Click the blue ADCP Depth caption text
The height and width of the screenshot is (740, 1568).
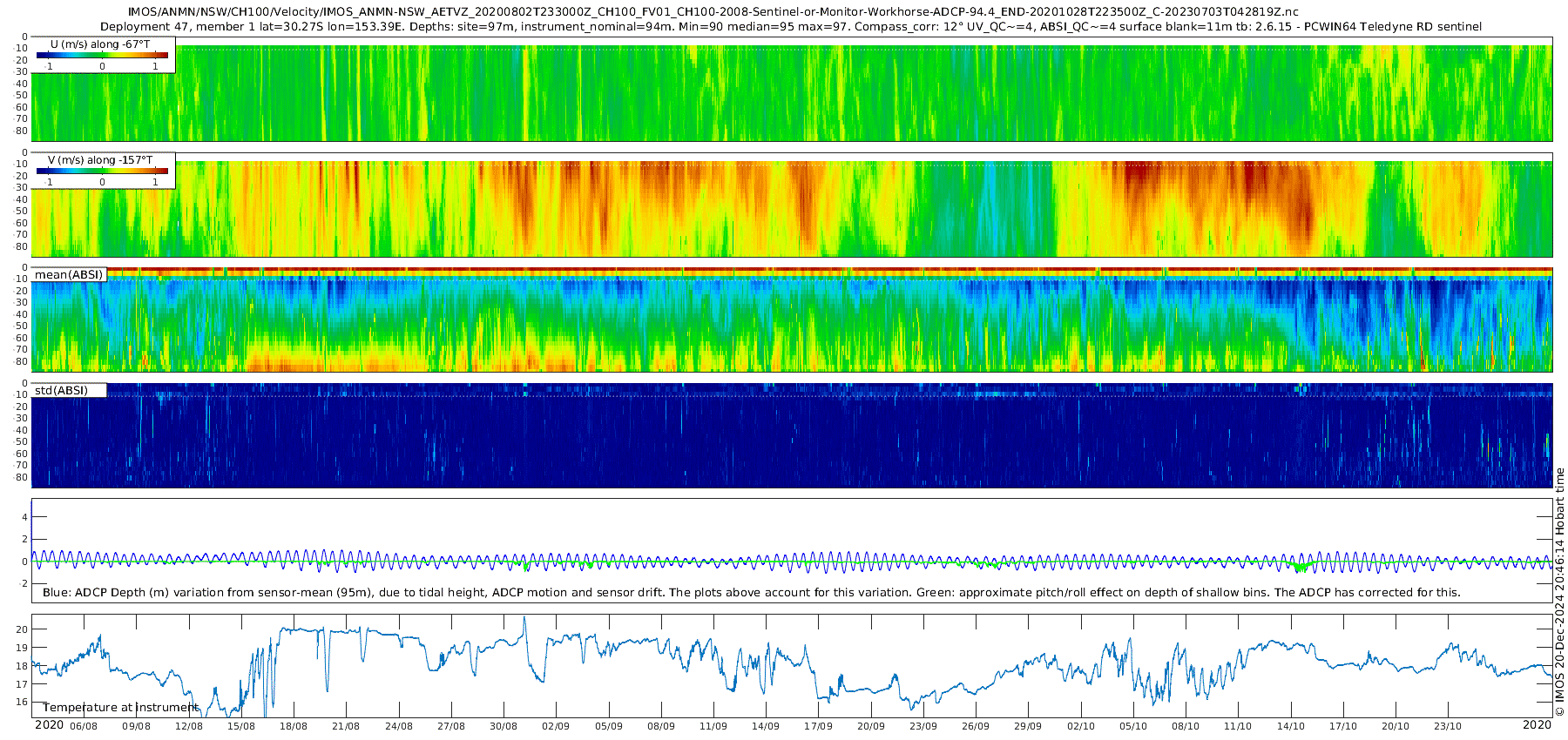(751, 592)
